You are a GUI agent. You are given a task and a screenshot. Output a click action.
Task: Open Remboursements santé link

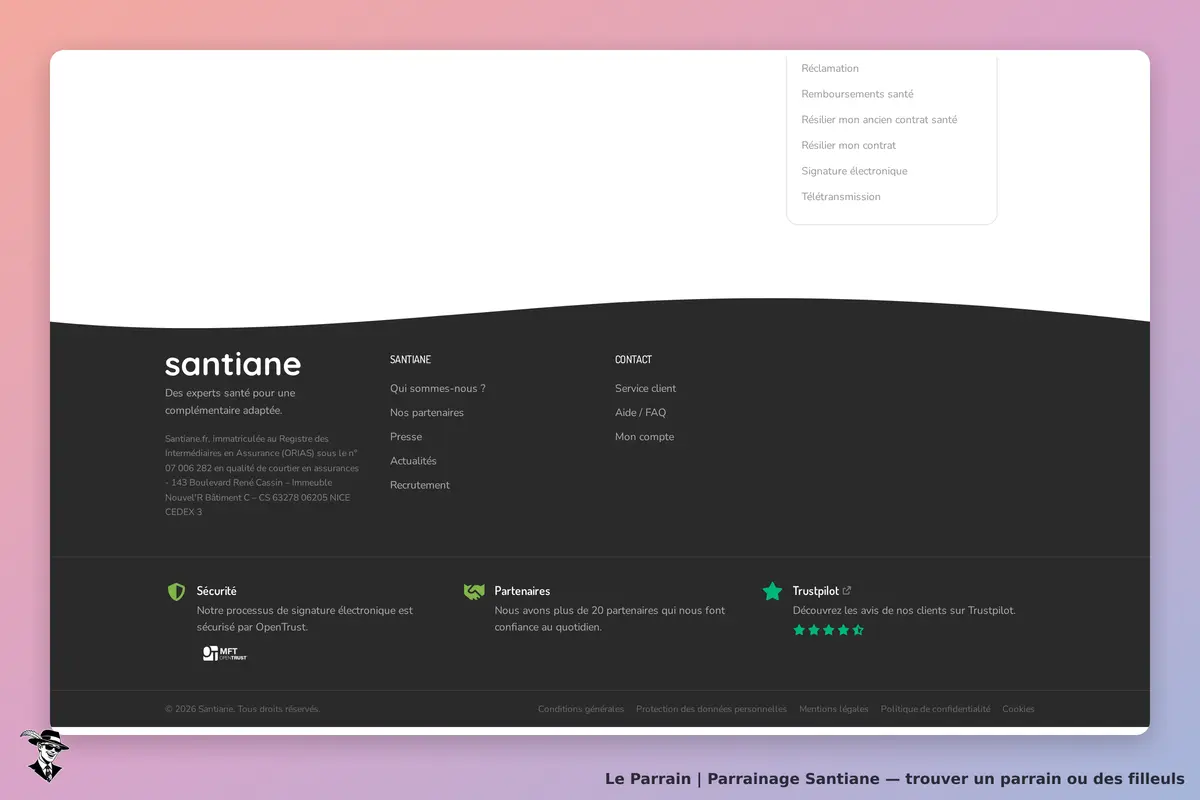[857, 94]
